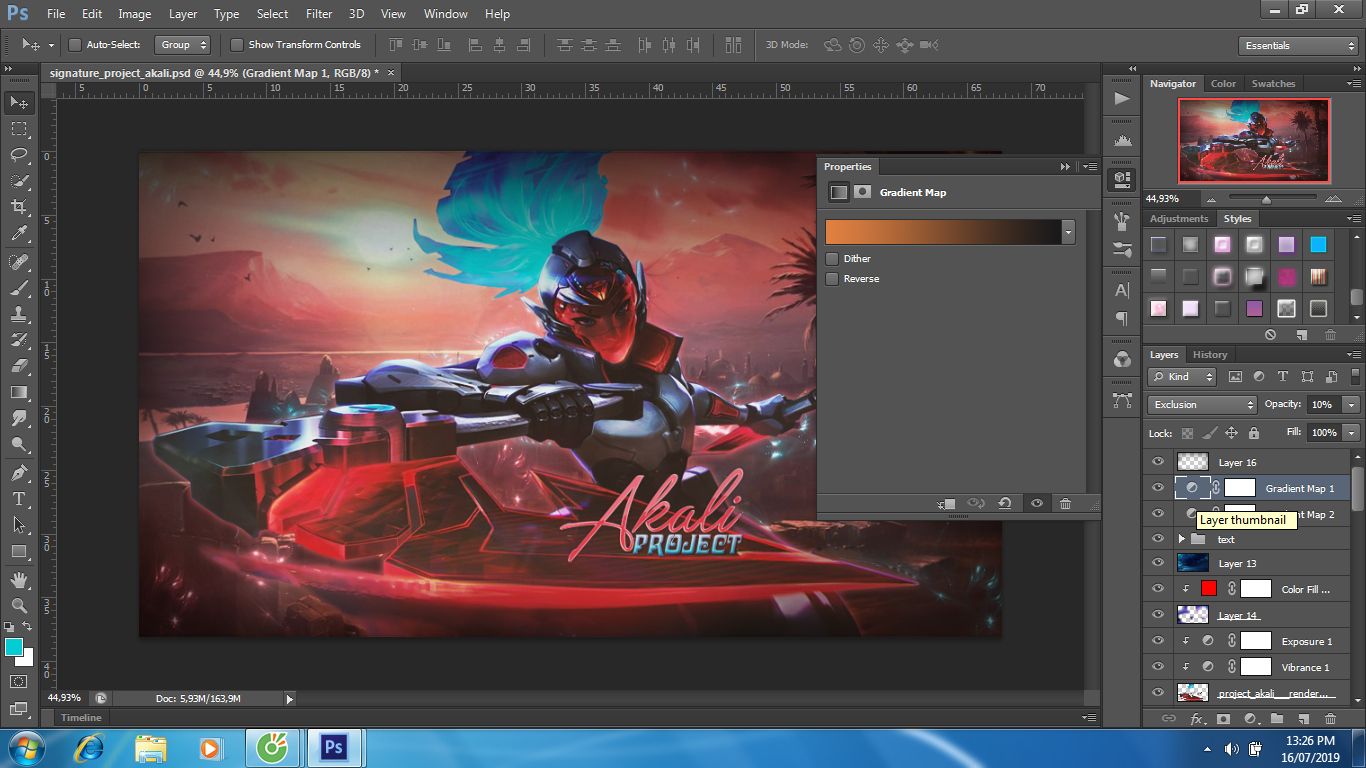Click create new layer icon in Layers

point(1303,719)
